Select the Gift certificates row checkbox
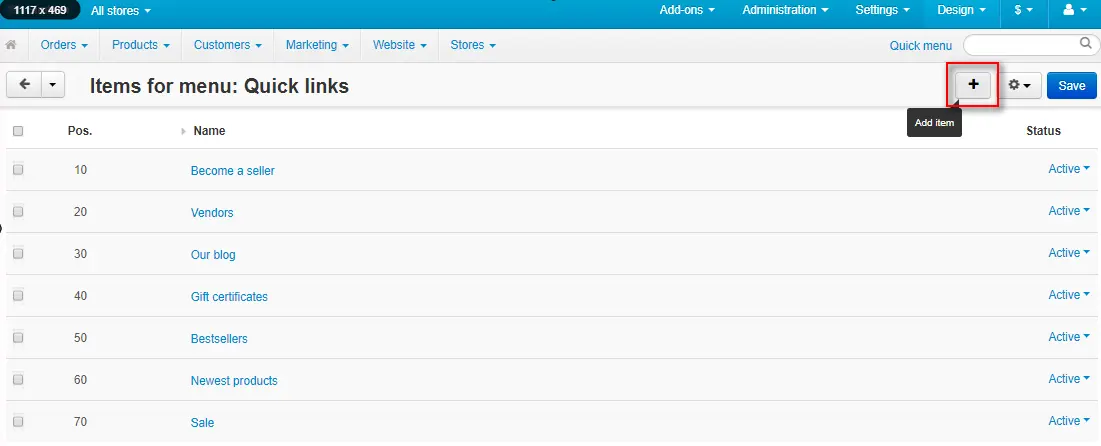The image size is (1101, 446). point(18,296)
